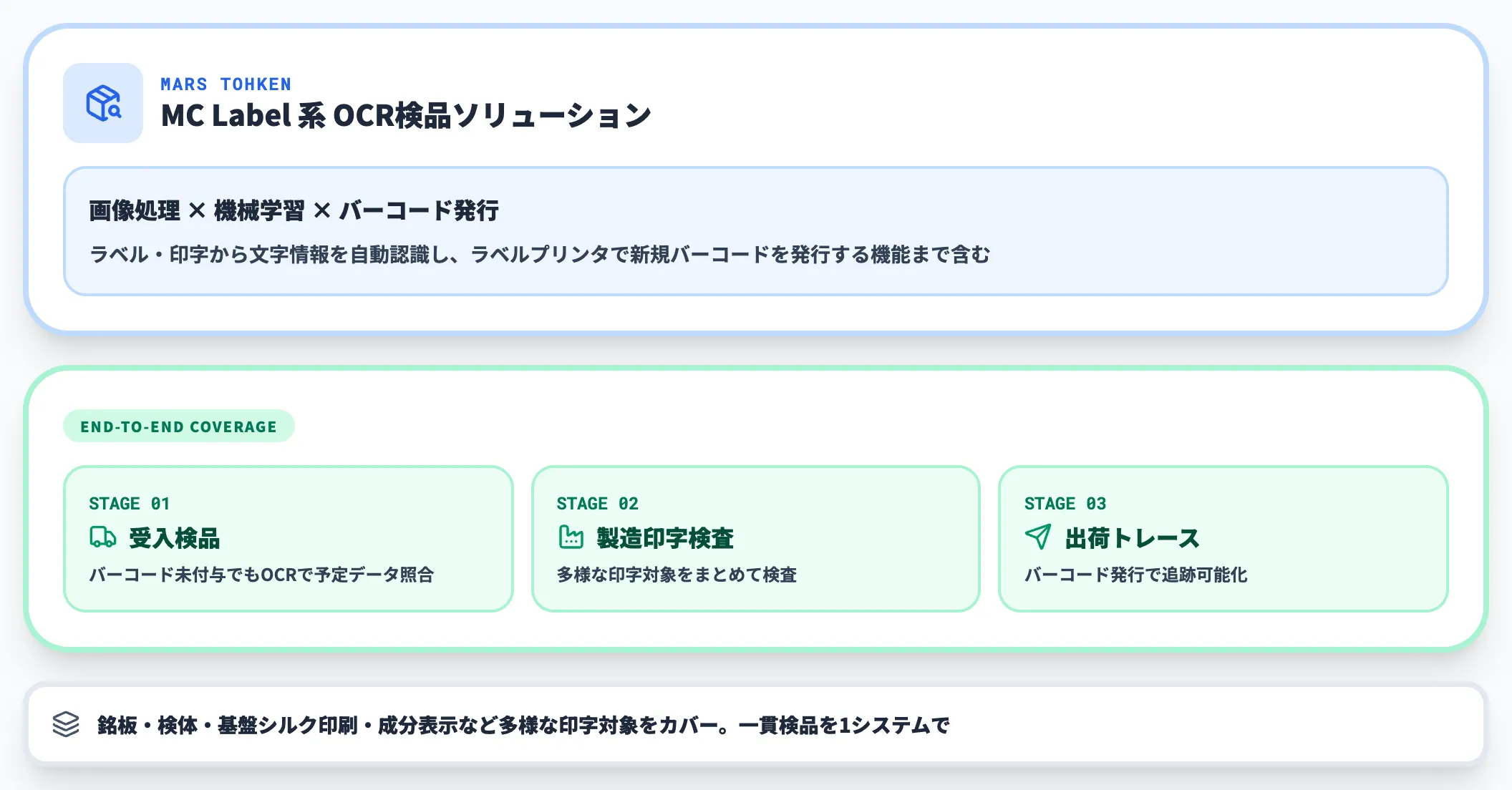1512x790 pixels.
Task: Click the END-TO-END COVERAGE badge
Action: coord(178,426)
